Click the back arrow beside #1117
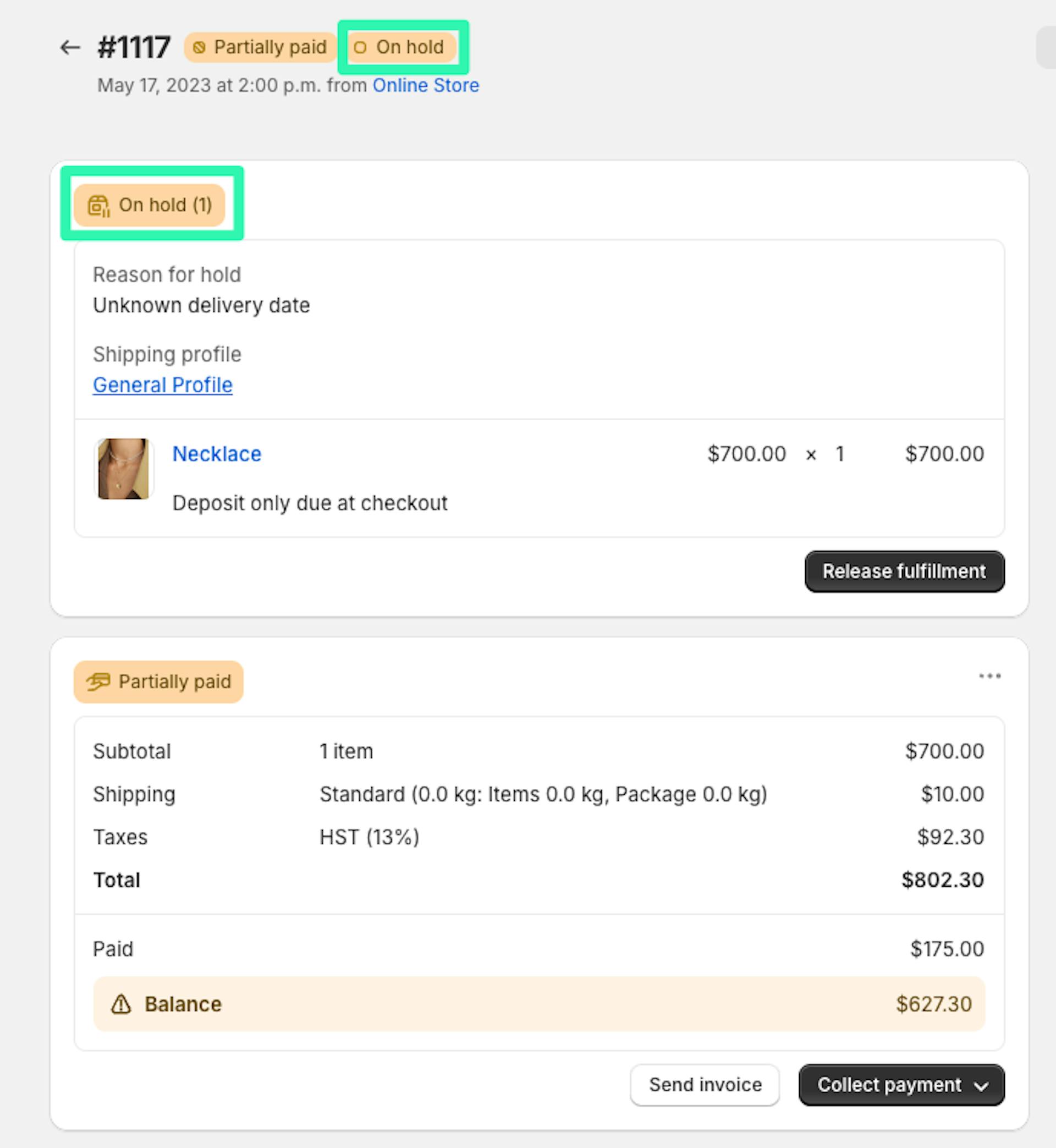This screenshot has width=1056, height=1148. (70, 47)
